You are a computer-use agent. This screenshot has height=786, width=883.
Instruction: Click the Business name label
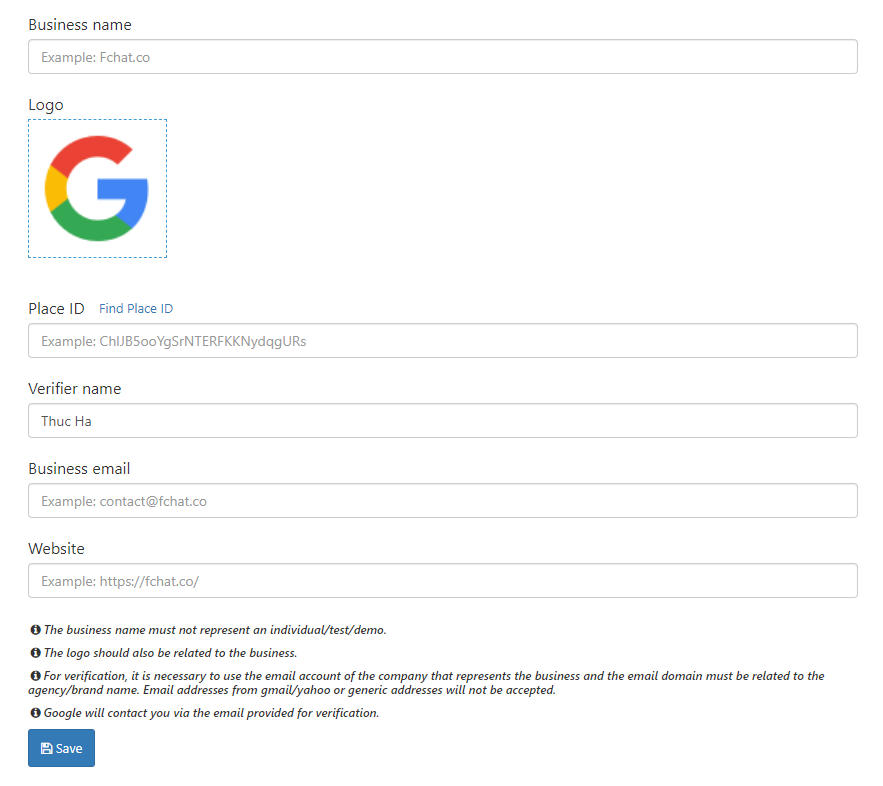tap(80, 25)
